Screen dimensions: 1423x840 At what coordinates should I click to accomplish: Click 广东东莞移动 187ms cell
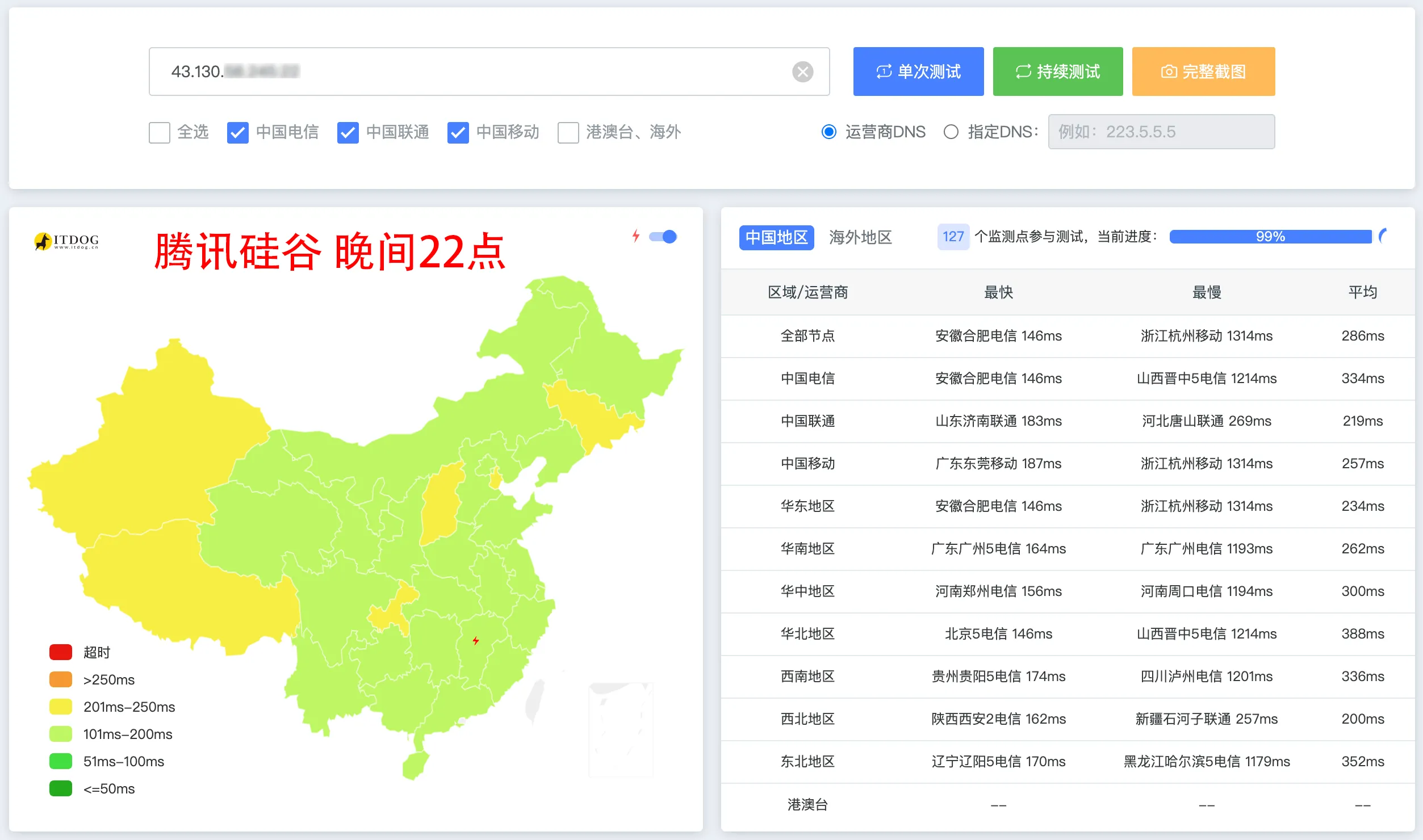coord(998,464)
